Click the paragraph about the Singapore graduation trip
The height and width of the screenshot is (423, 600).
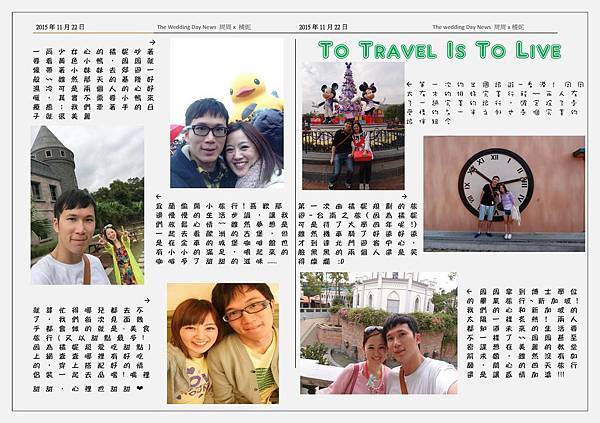coord(522,333)
